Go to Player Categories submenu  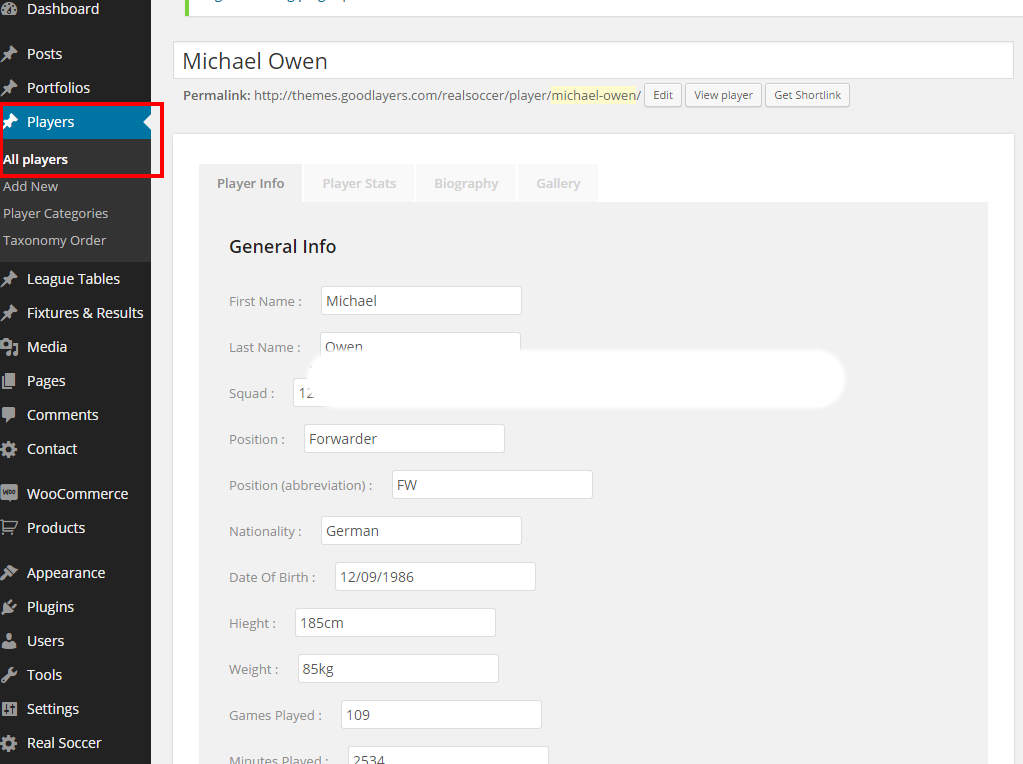[x=56, y=214]
